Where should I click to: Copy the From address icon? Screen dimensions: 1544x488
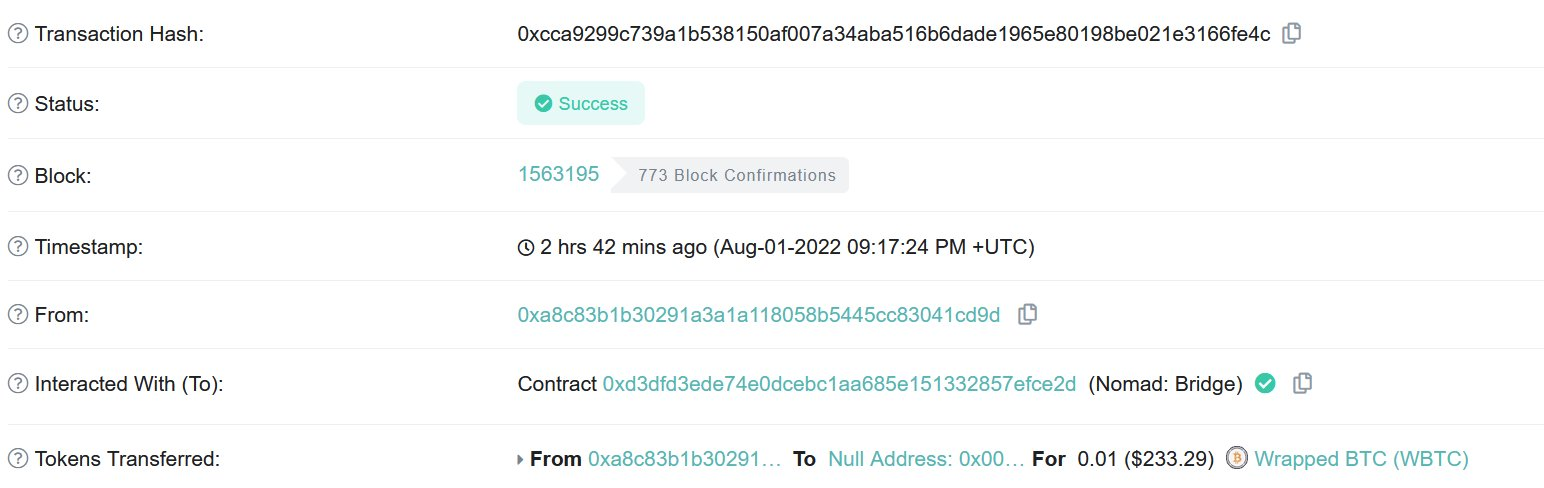[x=1027, y=314]
